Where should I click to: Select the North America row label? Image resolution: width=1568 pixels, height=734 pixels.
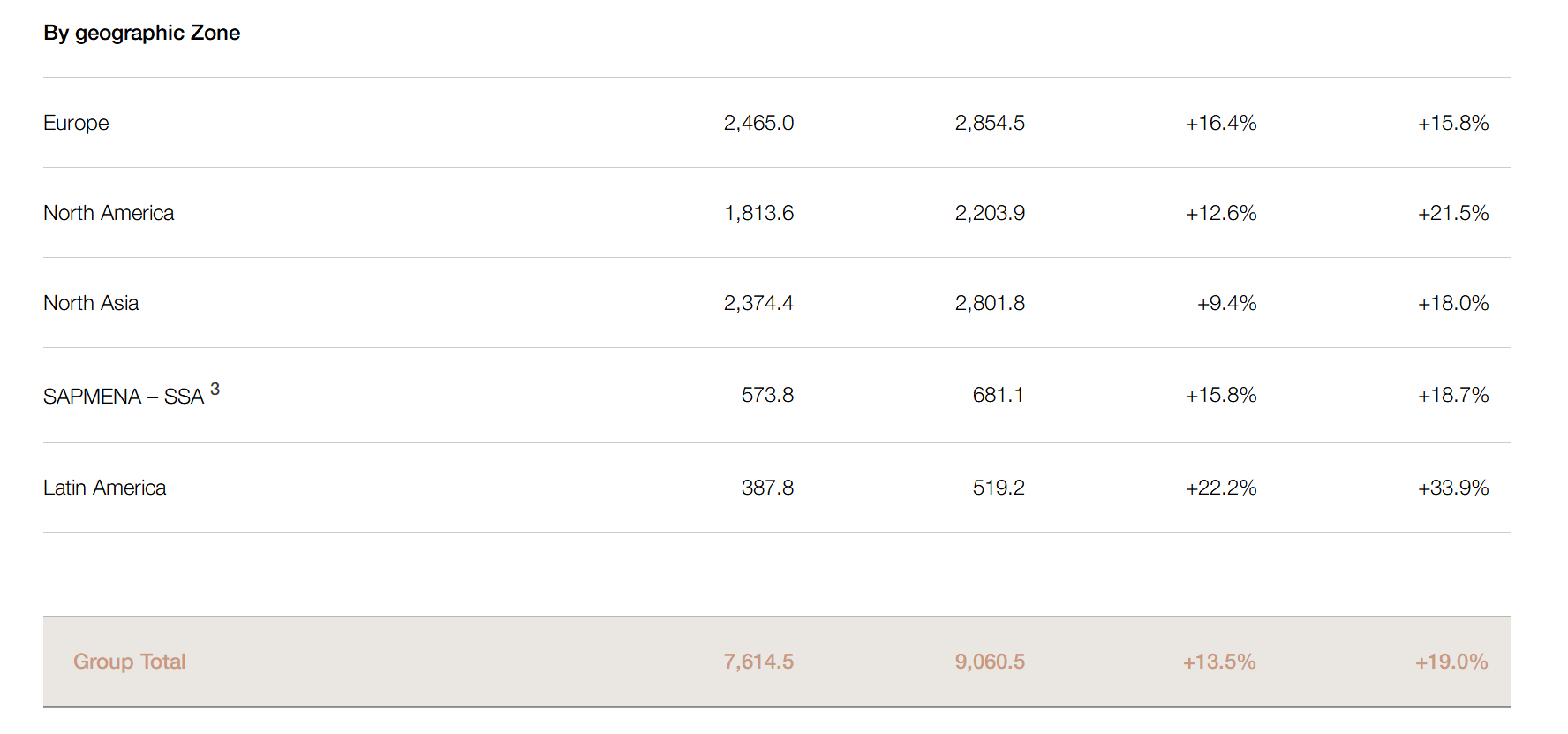coord(109,213)
